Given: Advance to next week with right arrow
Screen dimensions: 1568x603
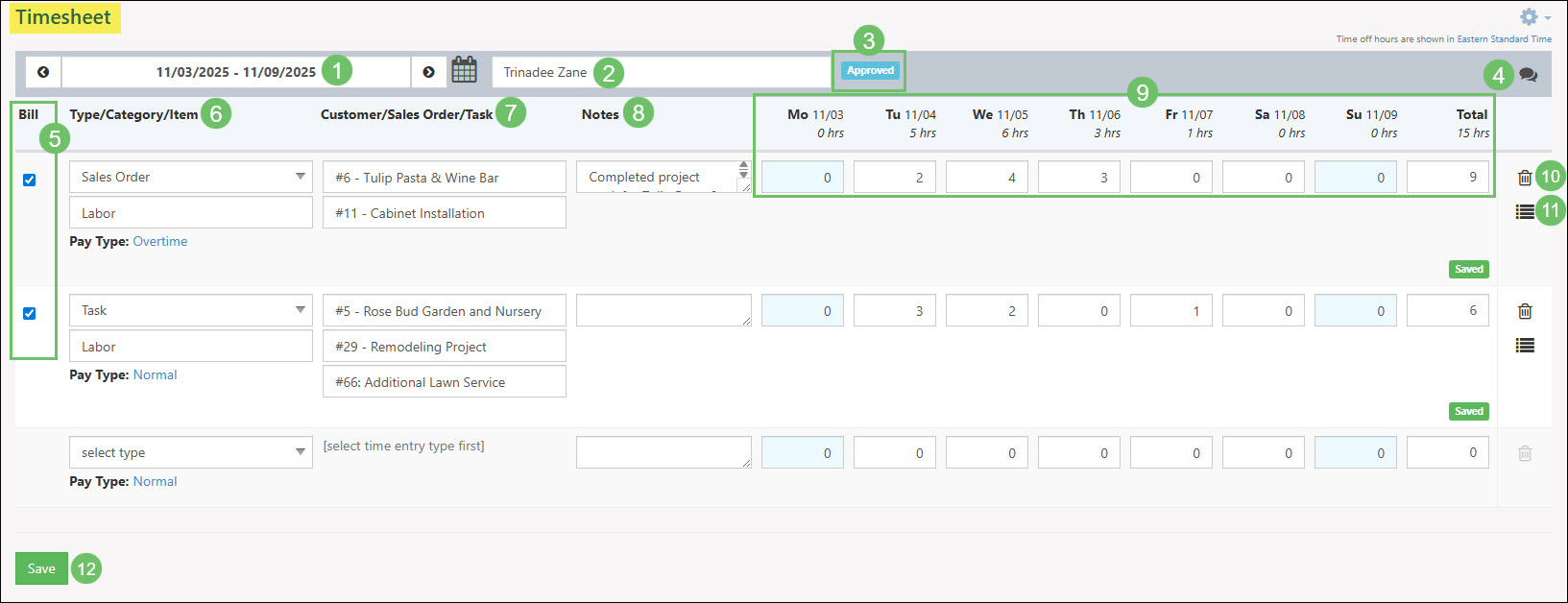Looking at the screenshot, I should tap(428, 72).
